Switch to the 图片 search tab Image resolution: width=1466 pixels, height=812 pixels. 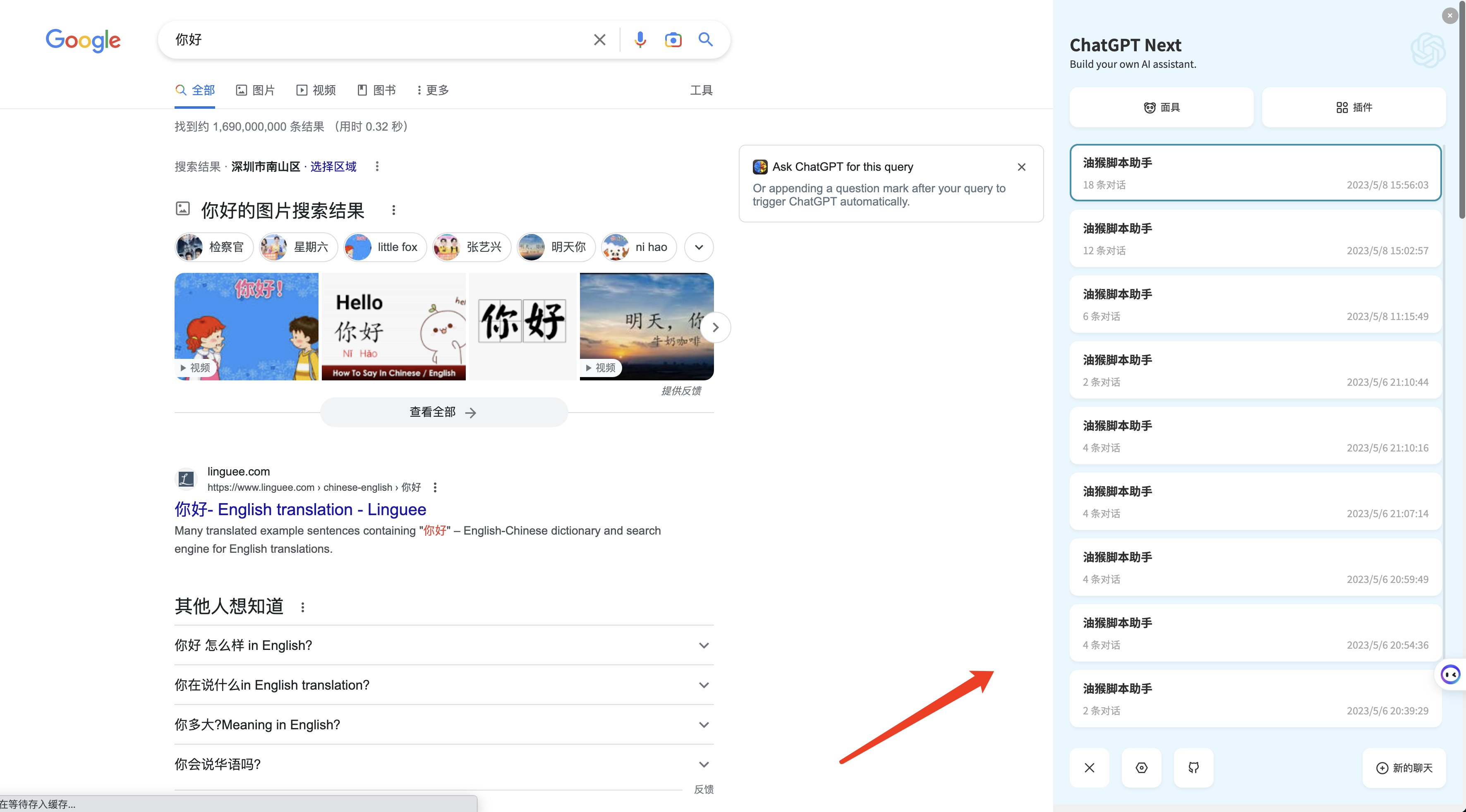(x=256, y=91)
